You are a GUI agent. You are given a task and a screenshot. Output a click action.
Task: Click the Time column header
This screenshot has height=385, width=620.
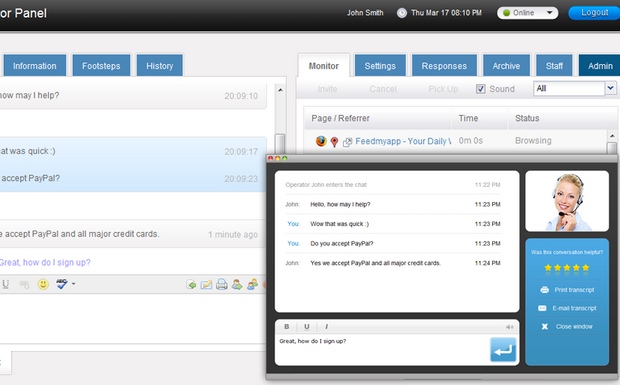tap(468, 118)
